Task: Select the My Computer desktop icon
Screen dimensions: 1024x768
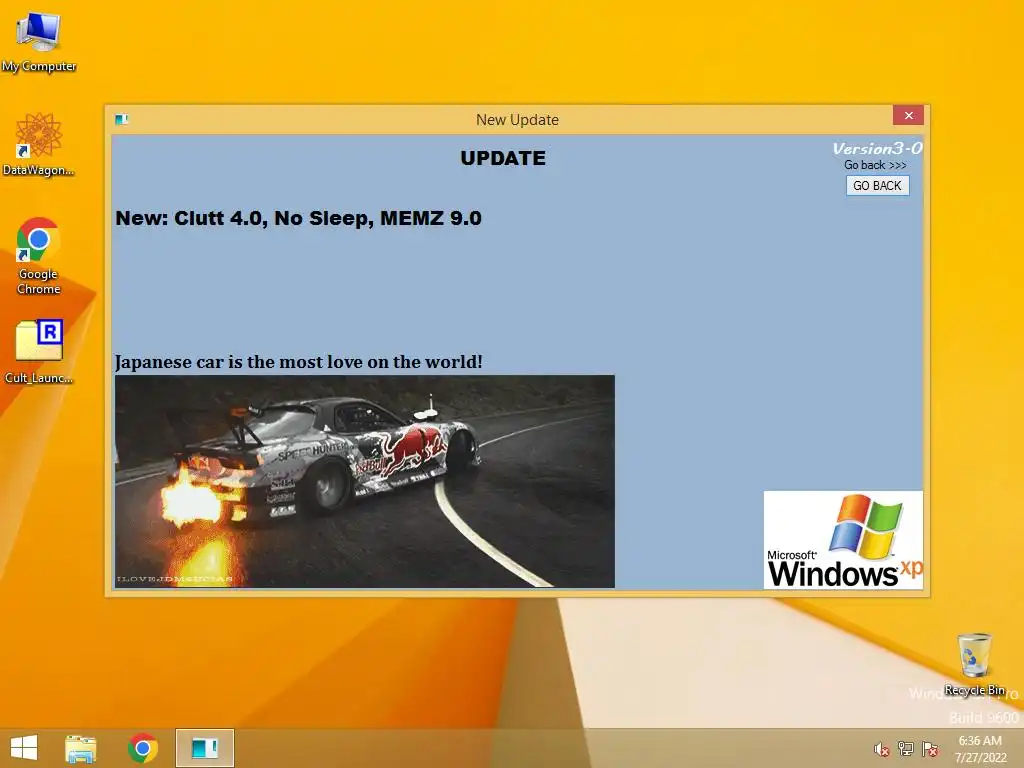Action: 39,42
